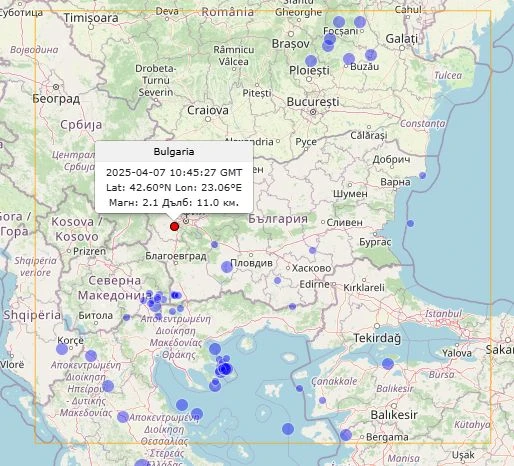Click the București city label
The height and width of the screenshot is (466, 514).
point(313,102)
